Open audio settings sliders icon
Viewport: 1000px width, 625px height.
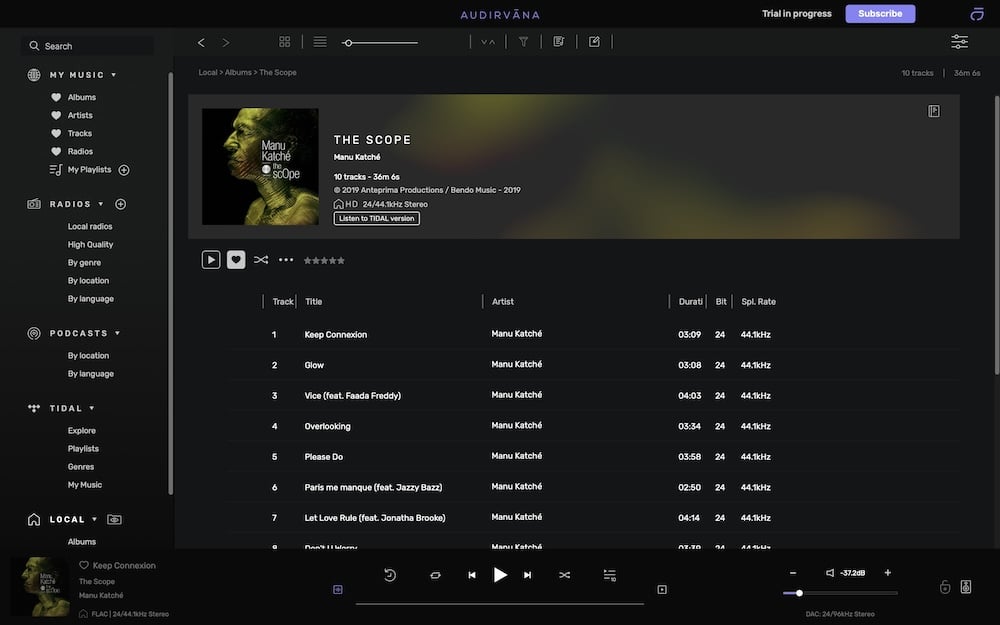click(959, 42)
